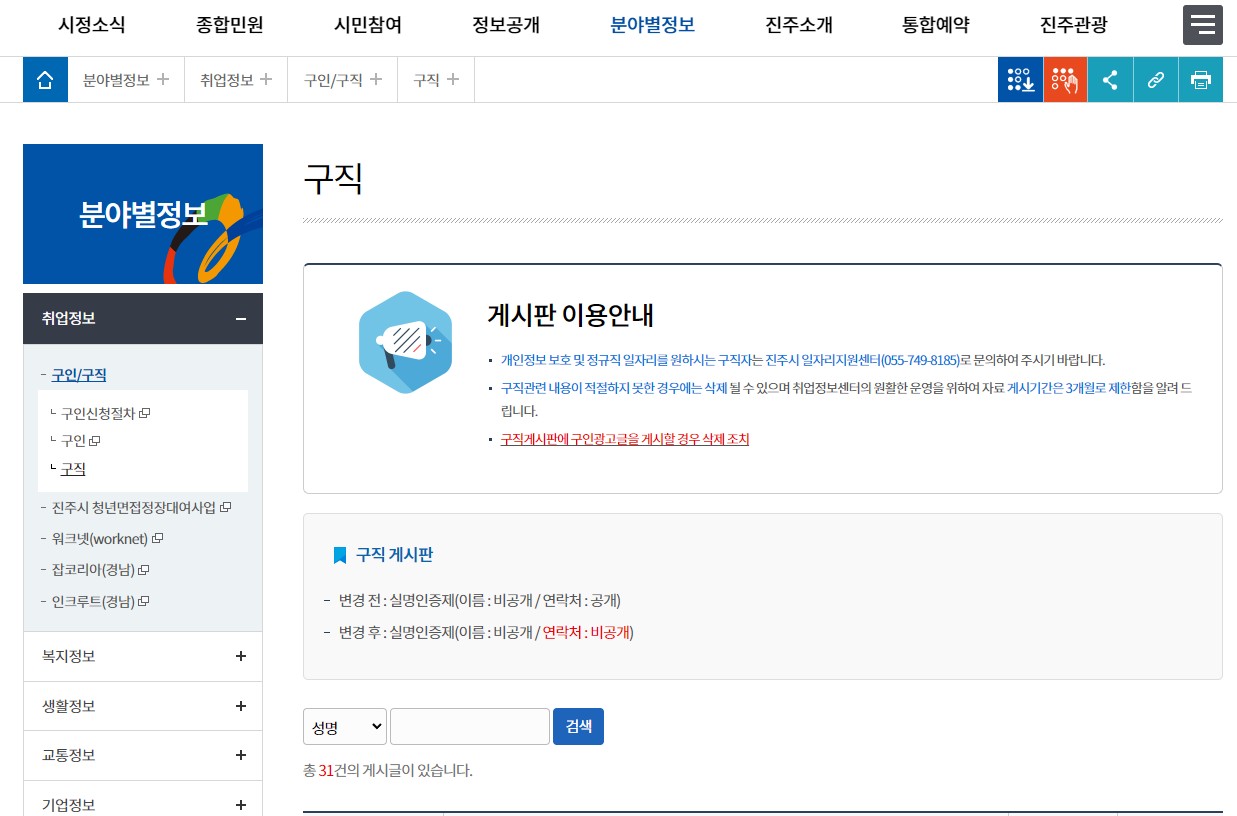Open the 워크넷(worknet) external link

107,538
